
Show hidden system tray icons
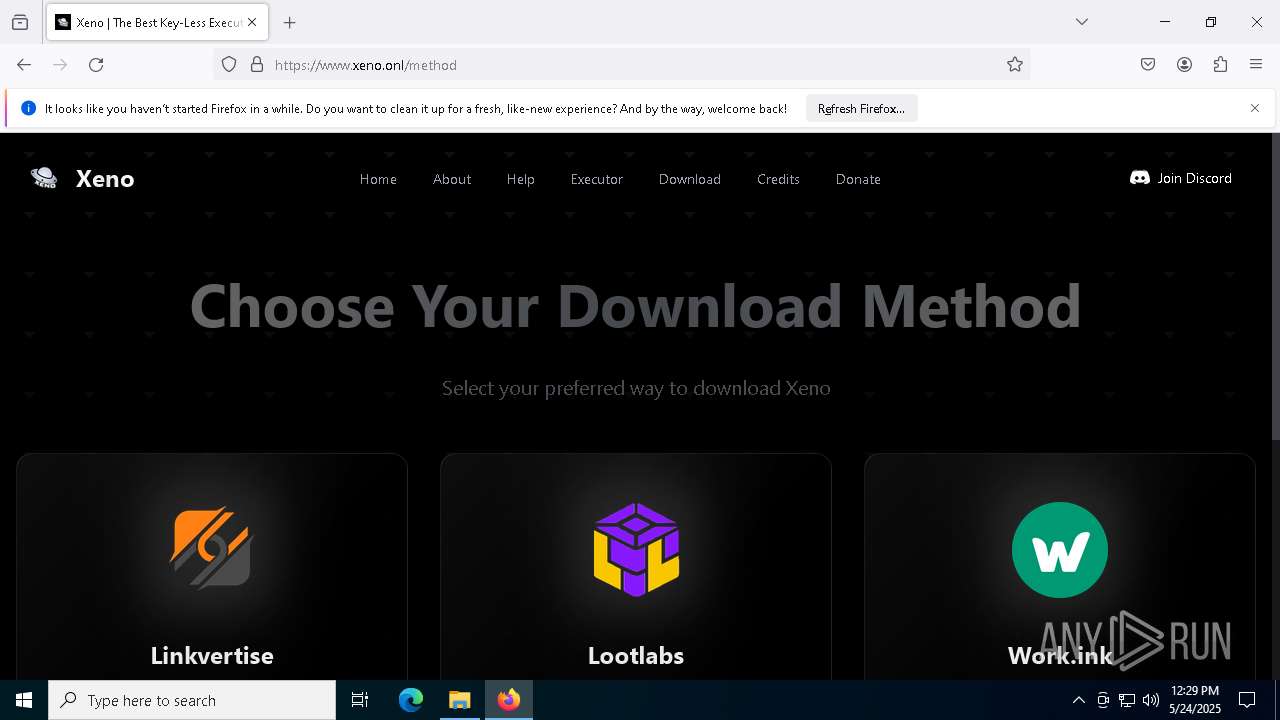click(1079, 700)
